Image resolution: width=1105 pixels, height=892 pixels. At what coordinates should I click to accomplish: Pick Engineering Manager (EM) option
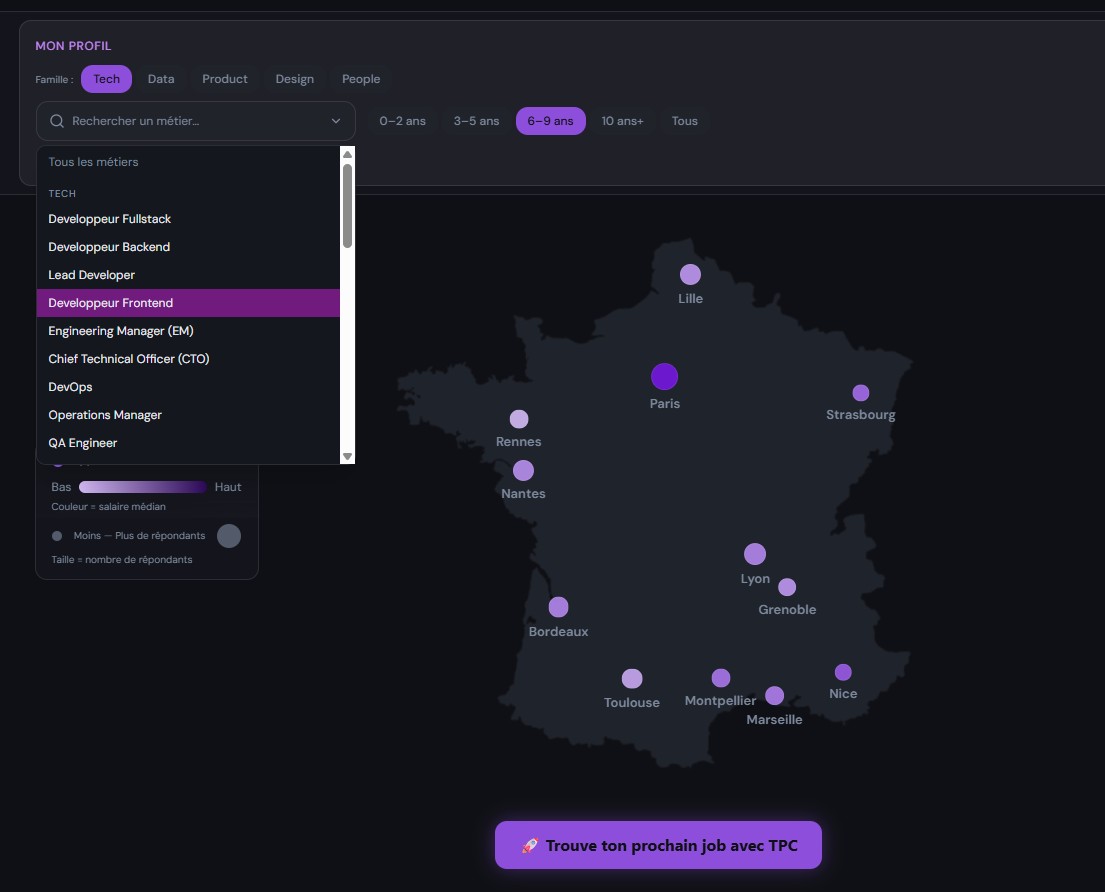click(188, 331)
